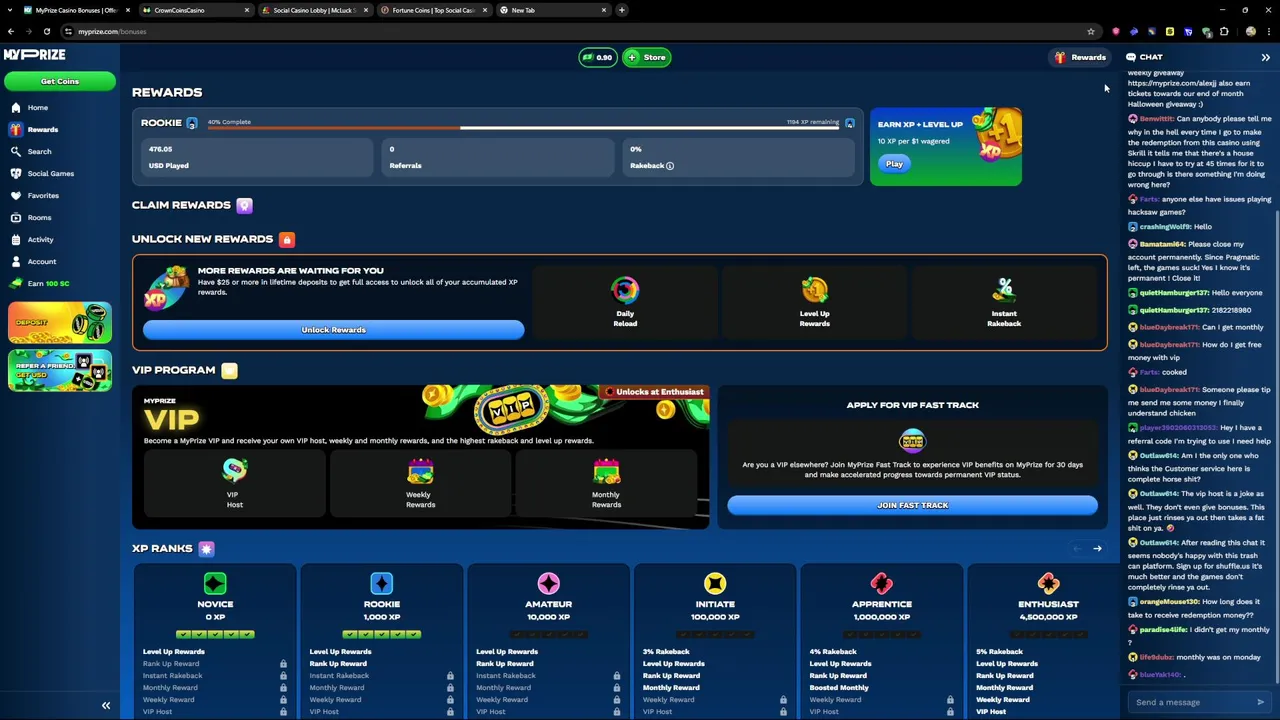Image resolution: width=1280 pixels, height=720 pixels.
Task: Click next rank badge at progress bar end
Action: [850, 123]
